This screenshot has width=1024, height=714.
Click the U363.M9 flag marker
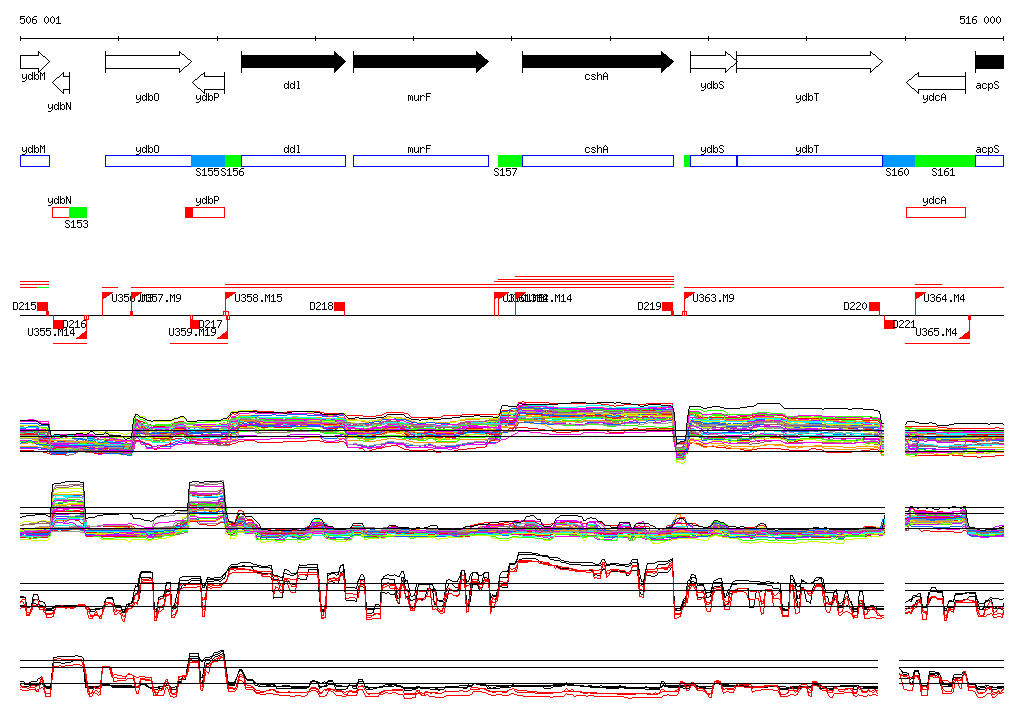[x=688, y=298]
